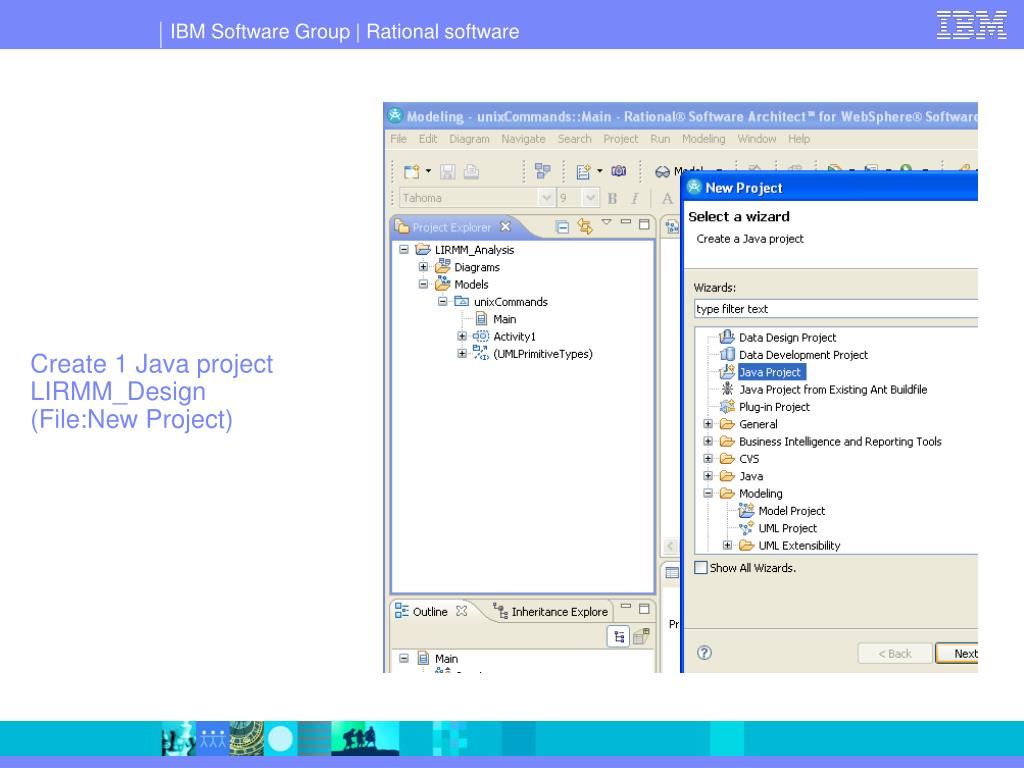Switch to the Inheritance Explorer tab
This screenshot has width=1024, height=768.
[x=551, y=611]
